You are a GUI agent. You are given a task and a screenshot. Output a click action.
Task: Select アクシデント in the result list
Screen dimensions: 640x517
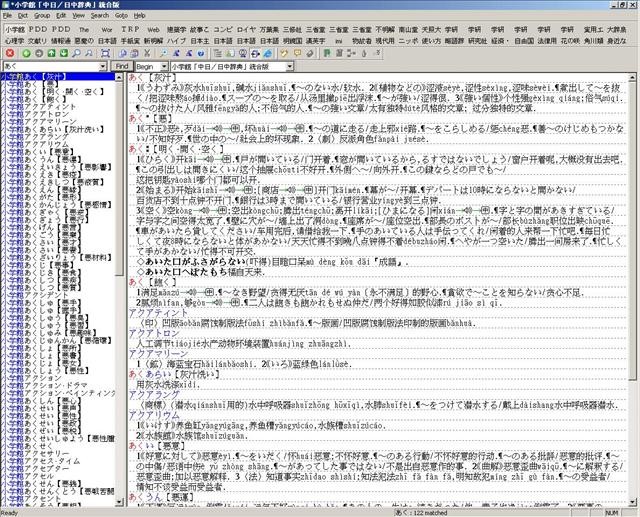47,295
